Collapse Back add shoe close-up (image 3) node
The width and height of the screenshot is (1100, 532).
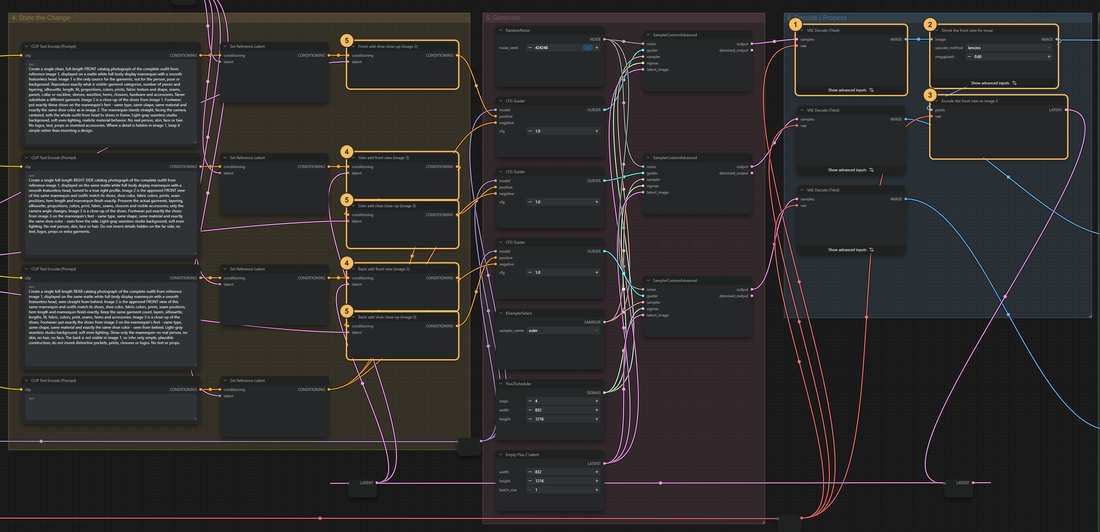353,317
